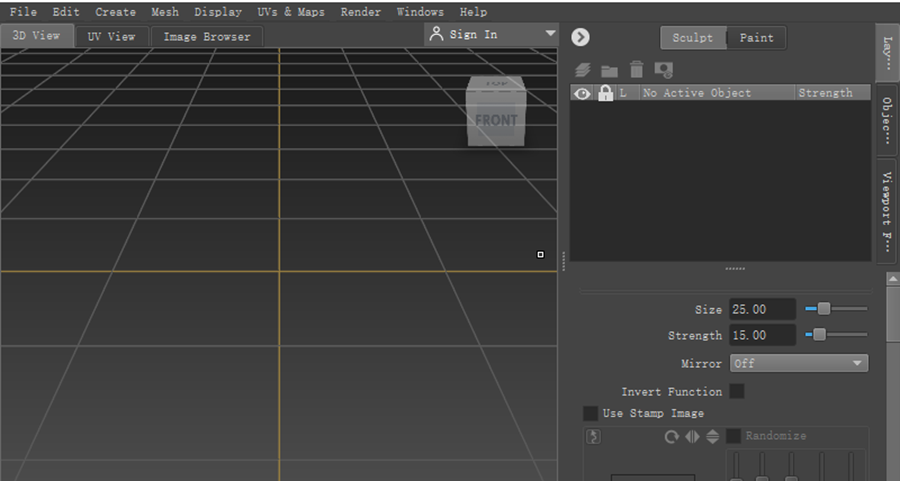Click the stamp flip vertical icon
Image resolution: width=900 pixels, height=481 pixels.
712,437
